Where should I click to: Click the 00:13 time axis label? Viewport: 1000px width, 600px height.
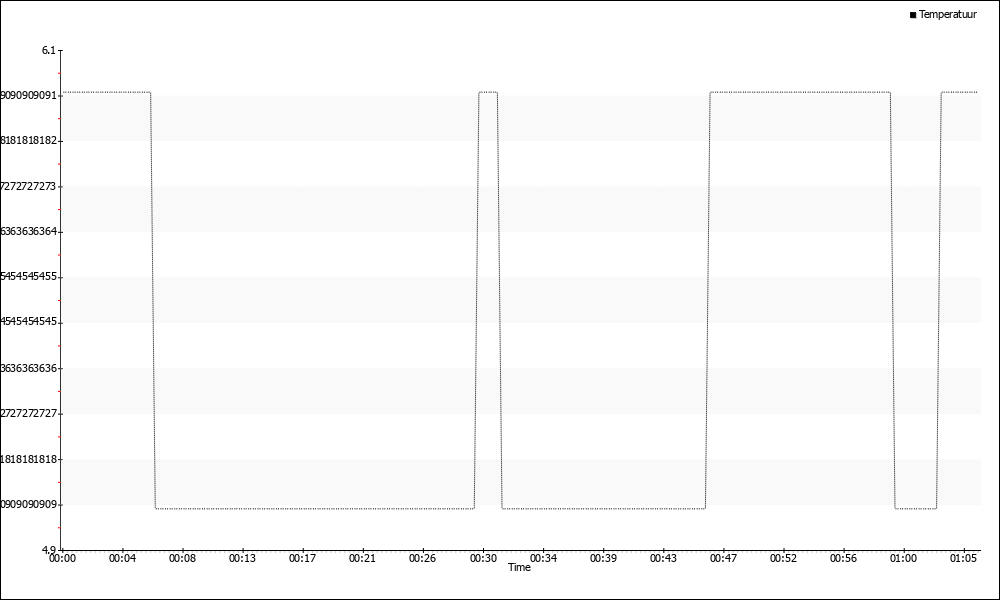[242, 559]
